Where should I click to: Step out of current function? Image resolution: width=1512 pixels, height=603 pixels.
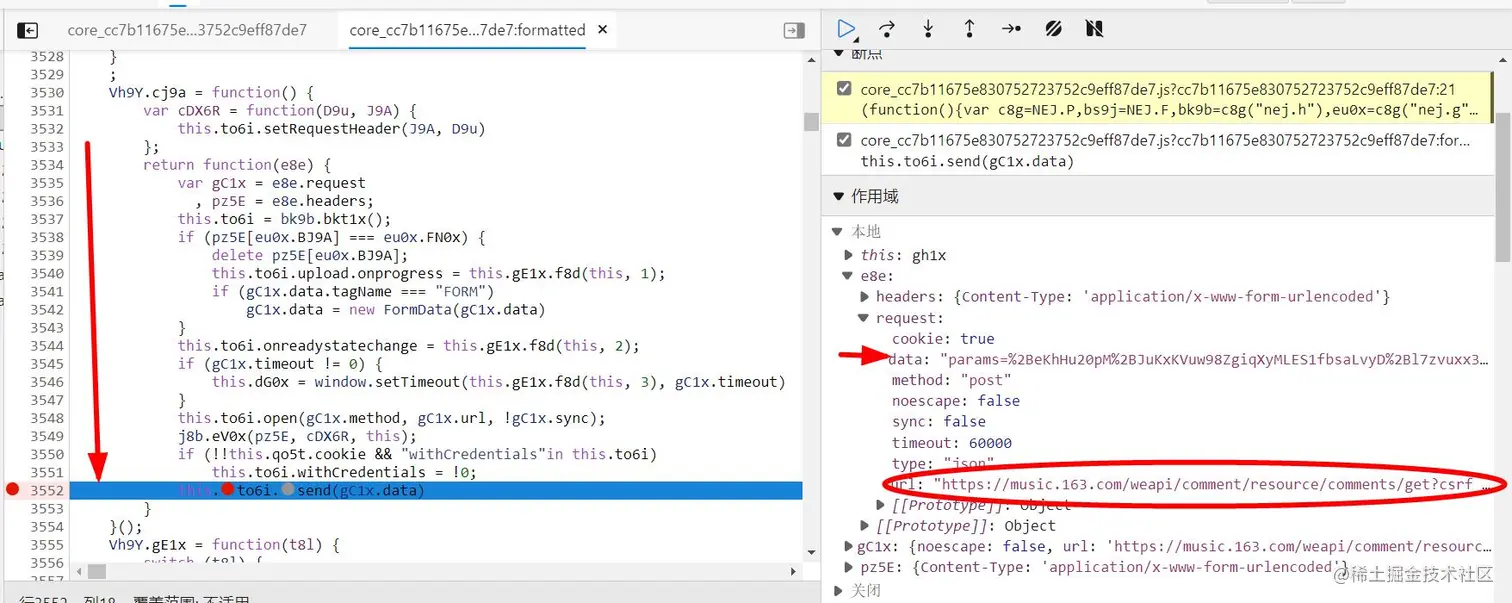(x=969, y=29)
